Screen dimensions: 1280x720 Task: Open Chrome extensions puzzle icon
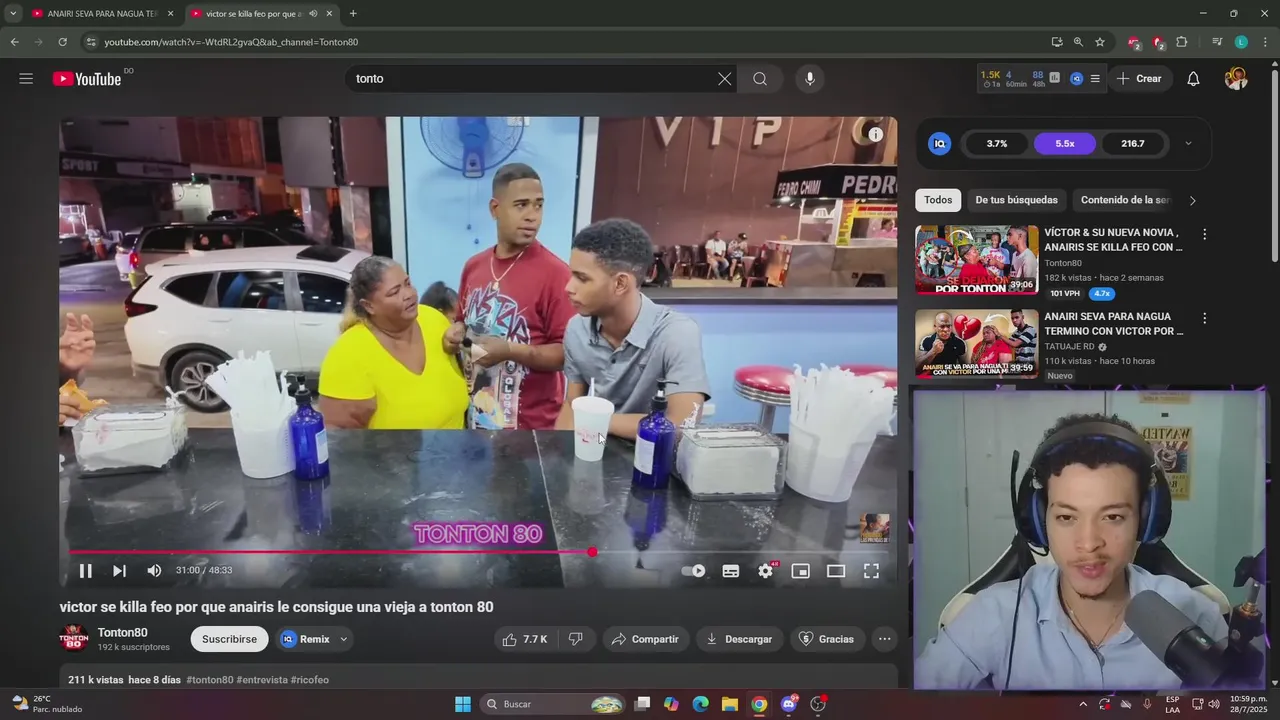click(1182, 42)
